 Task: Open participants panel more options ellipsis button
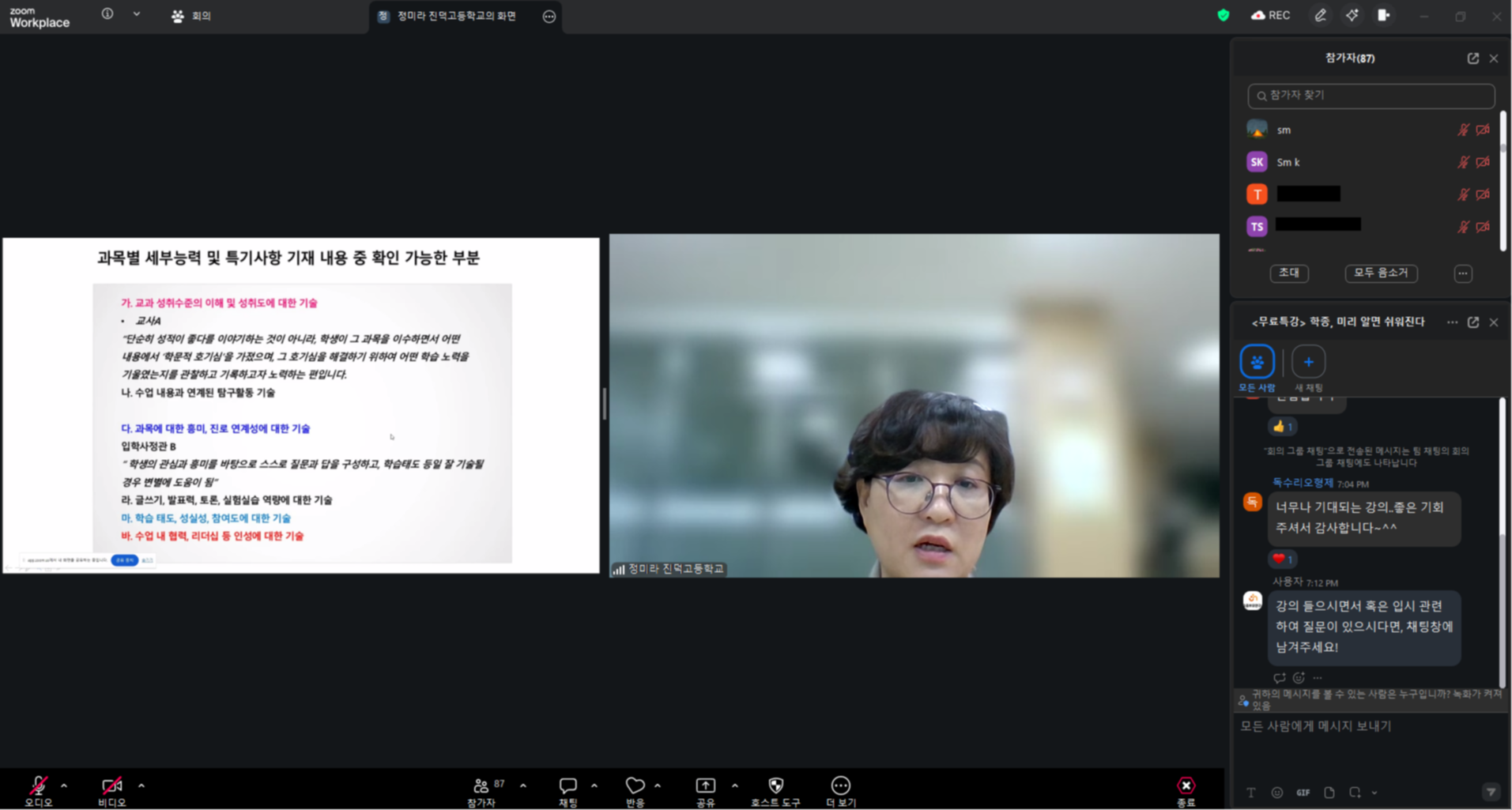click(x=1463, y=273)
